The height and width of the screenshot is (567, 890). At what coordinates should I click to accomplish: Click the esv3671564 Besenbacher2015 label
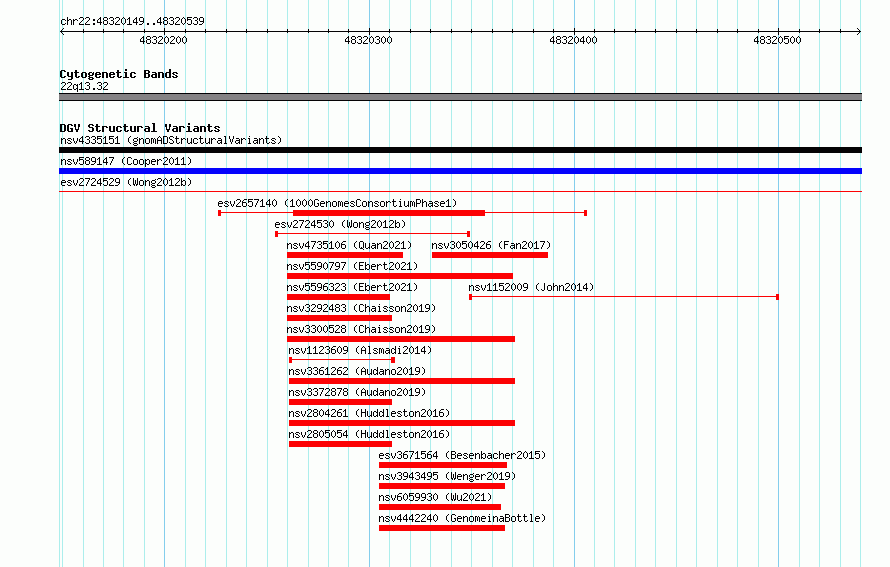462,455
